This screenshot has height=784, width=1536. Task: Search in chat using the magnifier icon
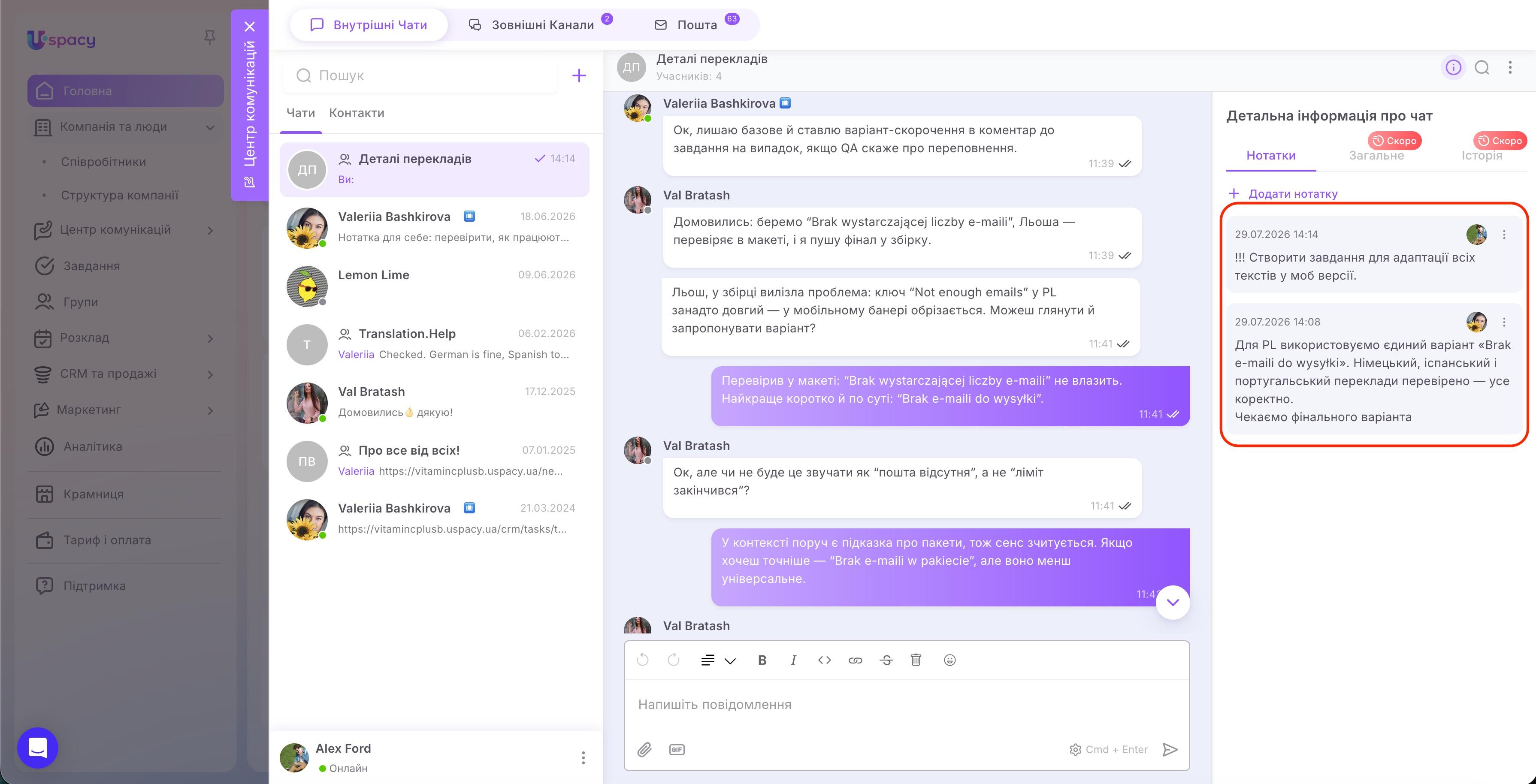click(1482, 67)
